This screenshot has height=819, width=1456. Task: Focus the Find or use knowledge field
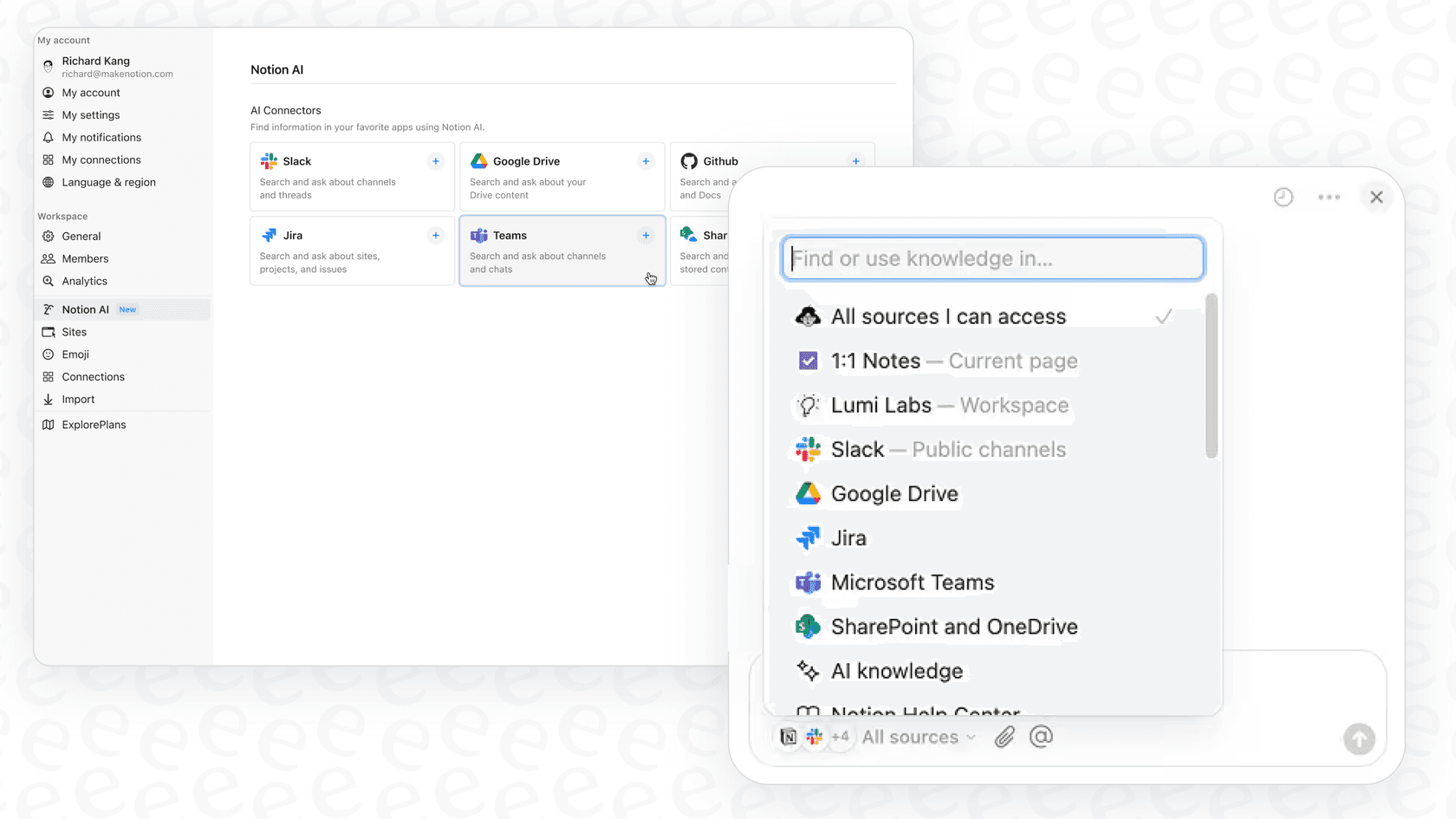point(992,258)
